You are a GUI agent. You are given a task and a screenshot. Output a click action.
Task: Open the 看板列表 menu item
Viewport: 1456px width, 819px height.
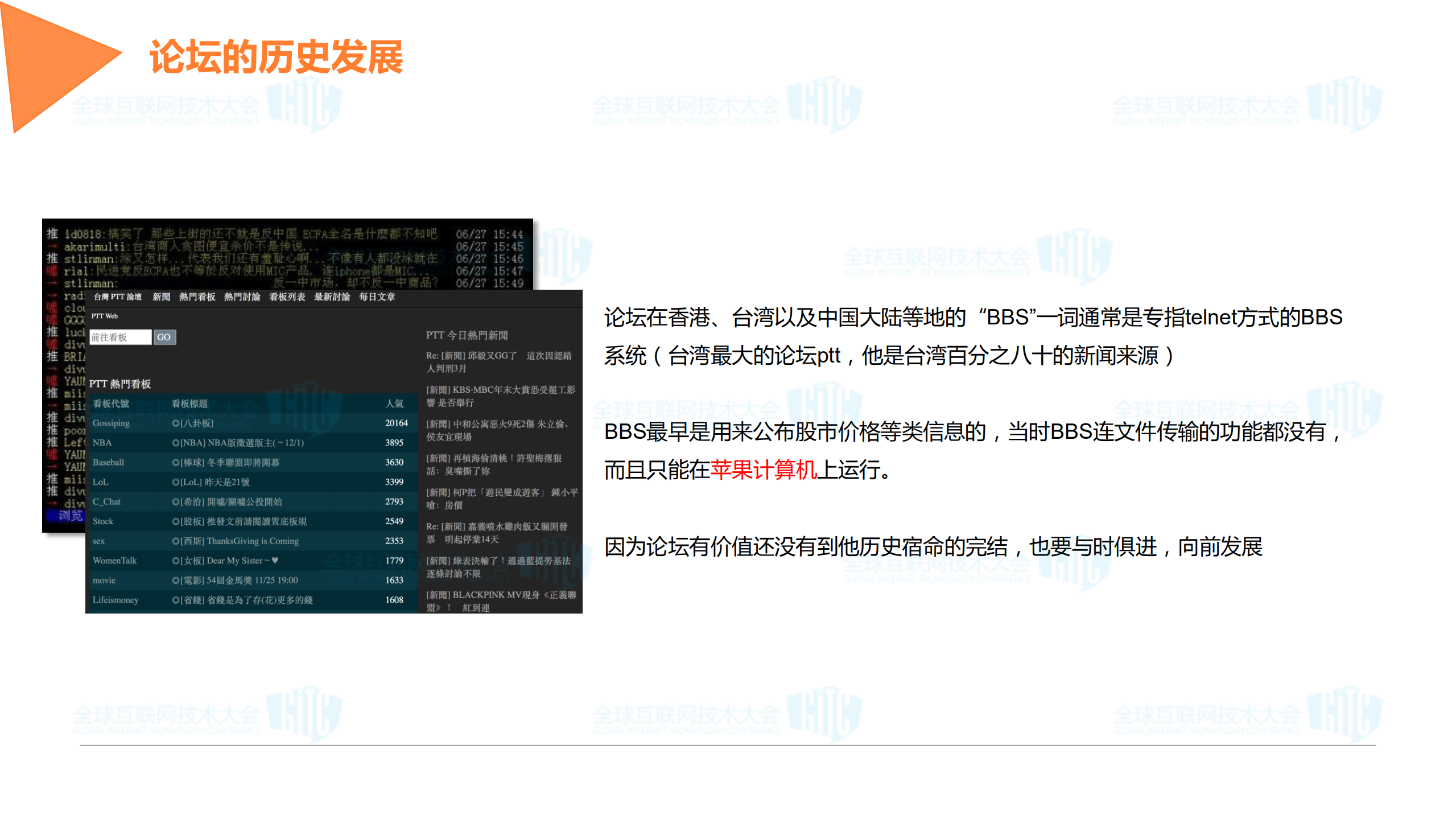click(x=287, y=297)
